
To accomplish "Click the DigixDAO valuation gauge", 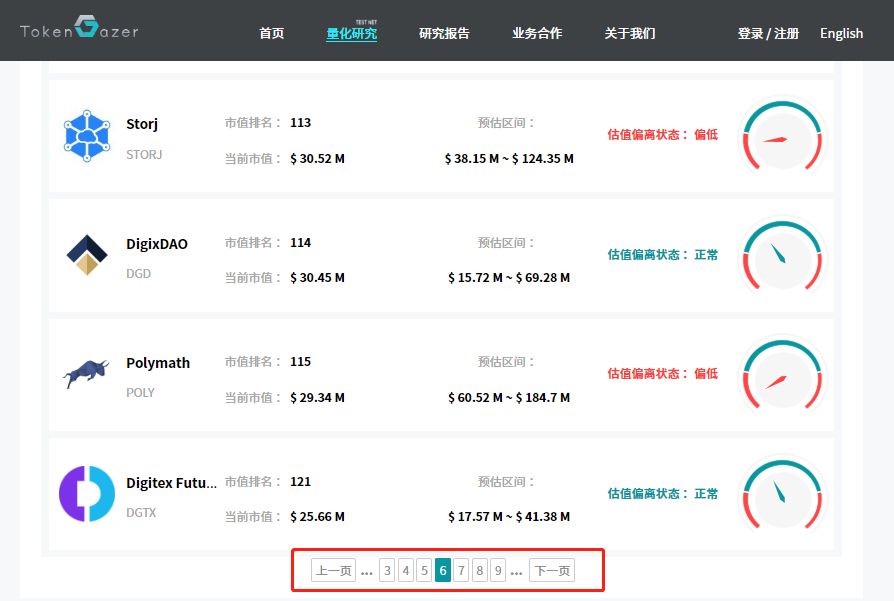I will pyautogui.click(x=782, y=255).
